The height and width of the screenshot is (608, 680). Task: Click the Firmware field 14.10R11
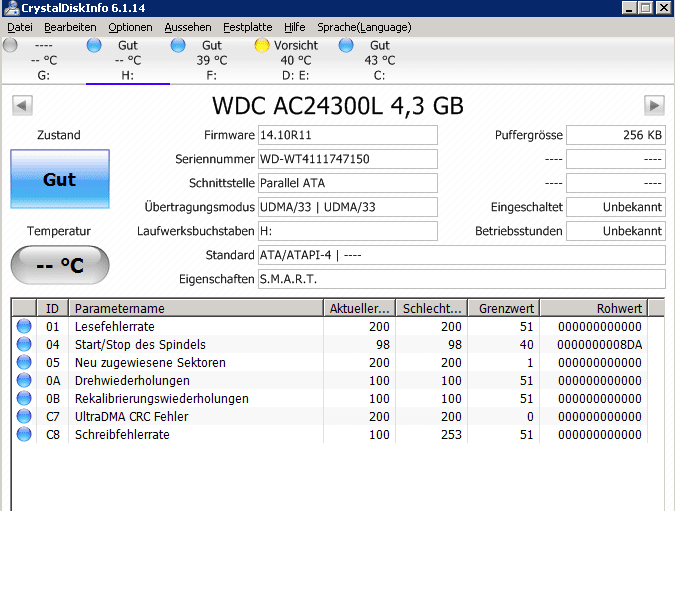point(348,135)
